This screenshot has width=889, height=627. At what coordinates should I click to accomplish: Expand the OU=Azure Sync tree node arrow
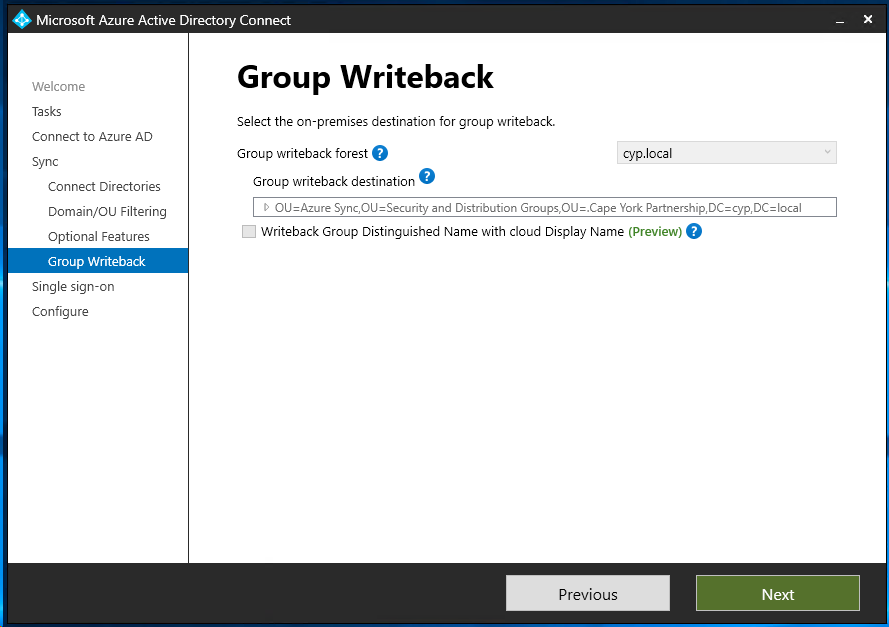(266, 207)
